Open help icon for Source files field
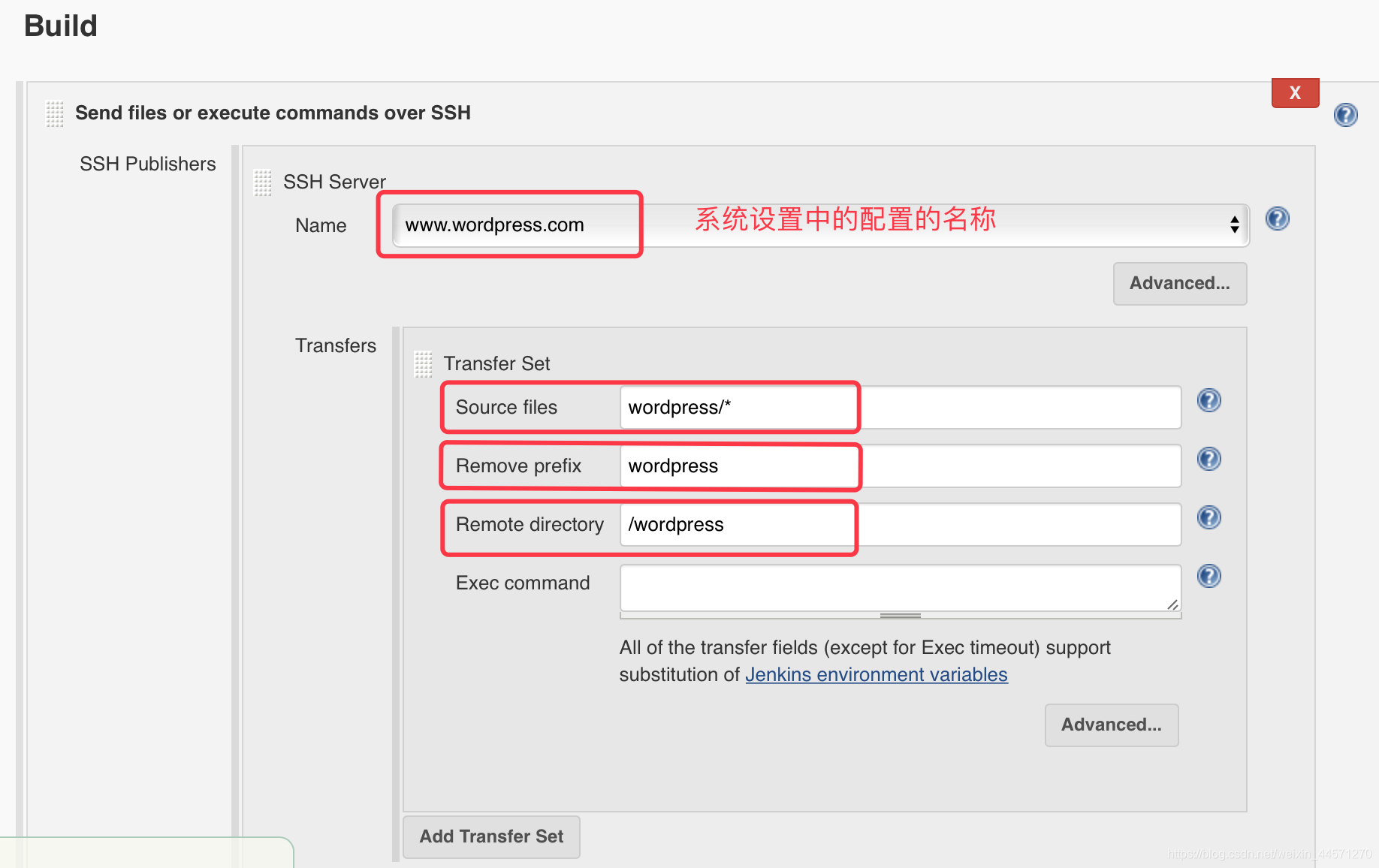 point(1209,400)
